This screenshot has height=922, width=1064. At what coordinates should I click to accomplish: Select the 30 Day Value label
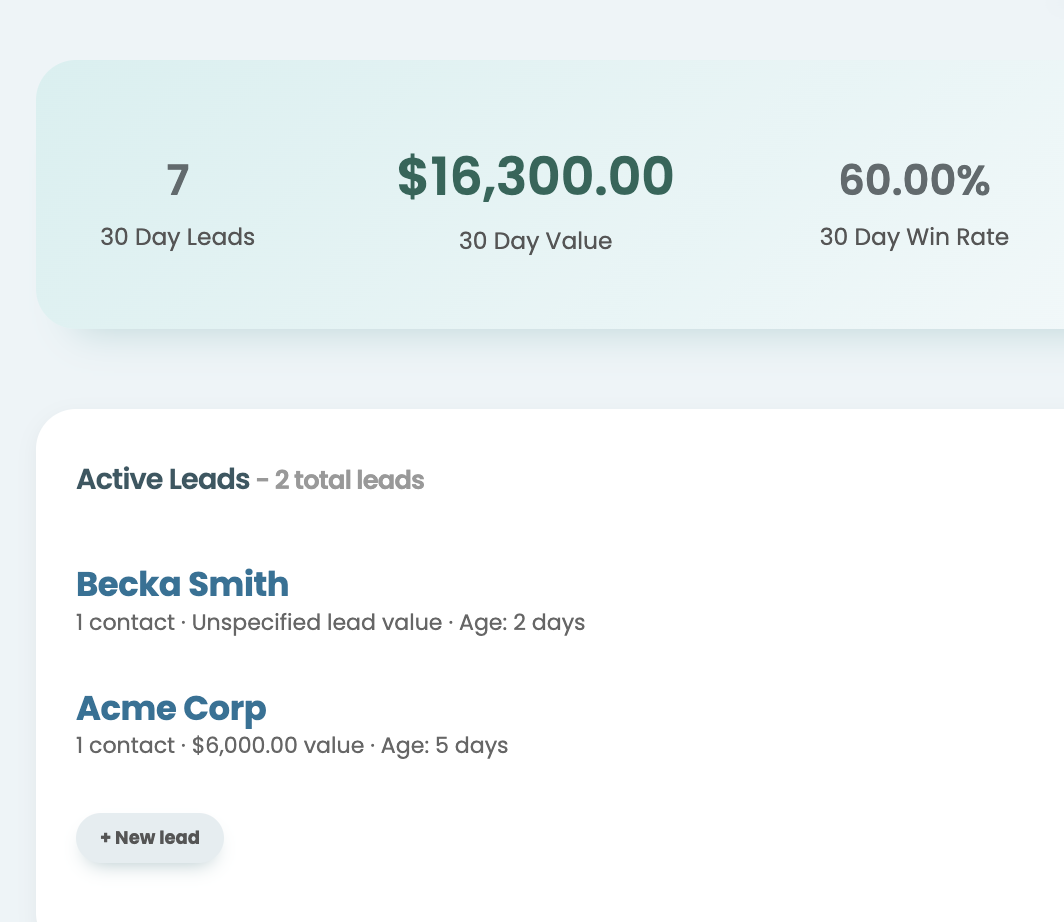(x=535, y=241)
